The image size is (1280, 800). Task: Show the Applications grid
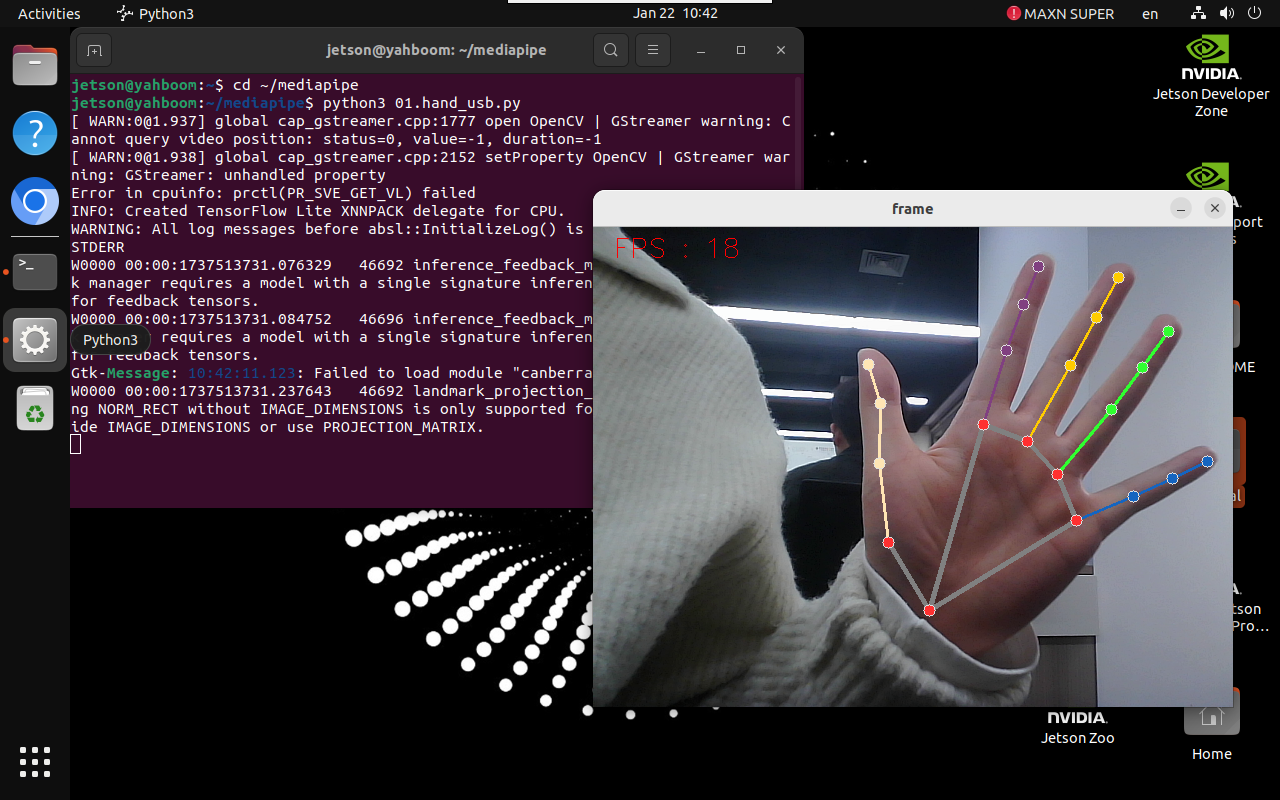[35, 762]
